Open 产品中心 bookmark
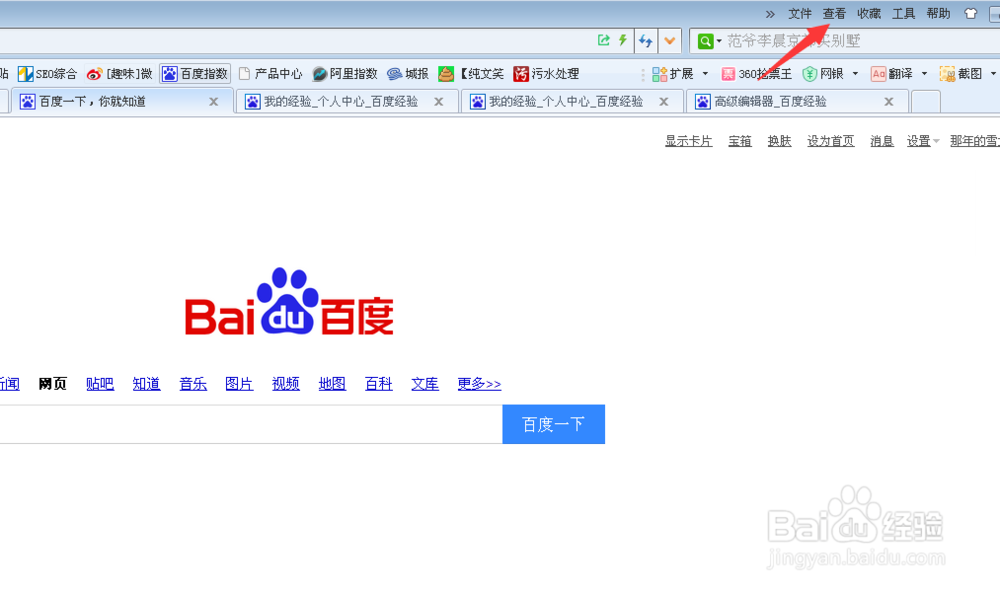 pyautogui.click(x=270, y=74)
